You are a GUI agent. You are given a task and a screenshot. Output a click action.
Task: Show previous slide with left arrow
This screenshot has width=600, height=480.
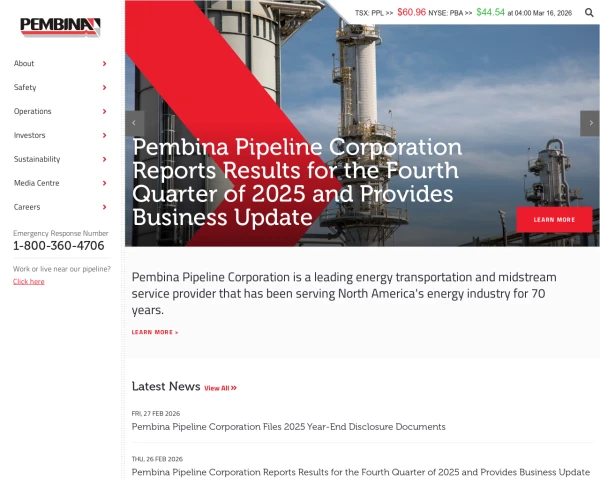(x=134, y=123)
